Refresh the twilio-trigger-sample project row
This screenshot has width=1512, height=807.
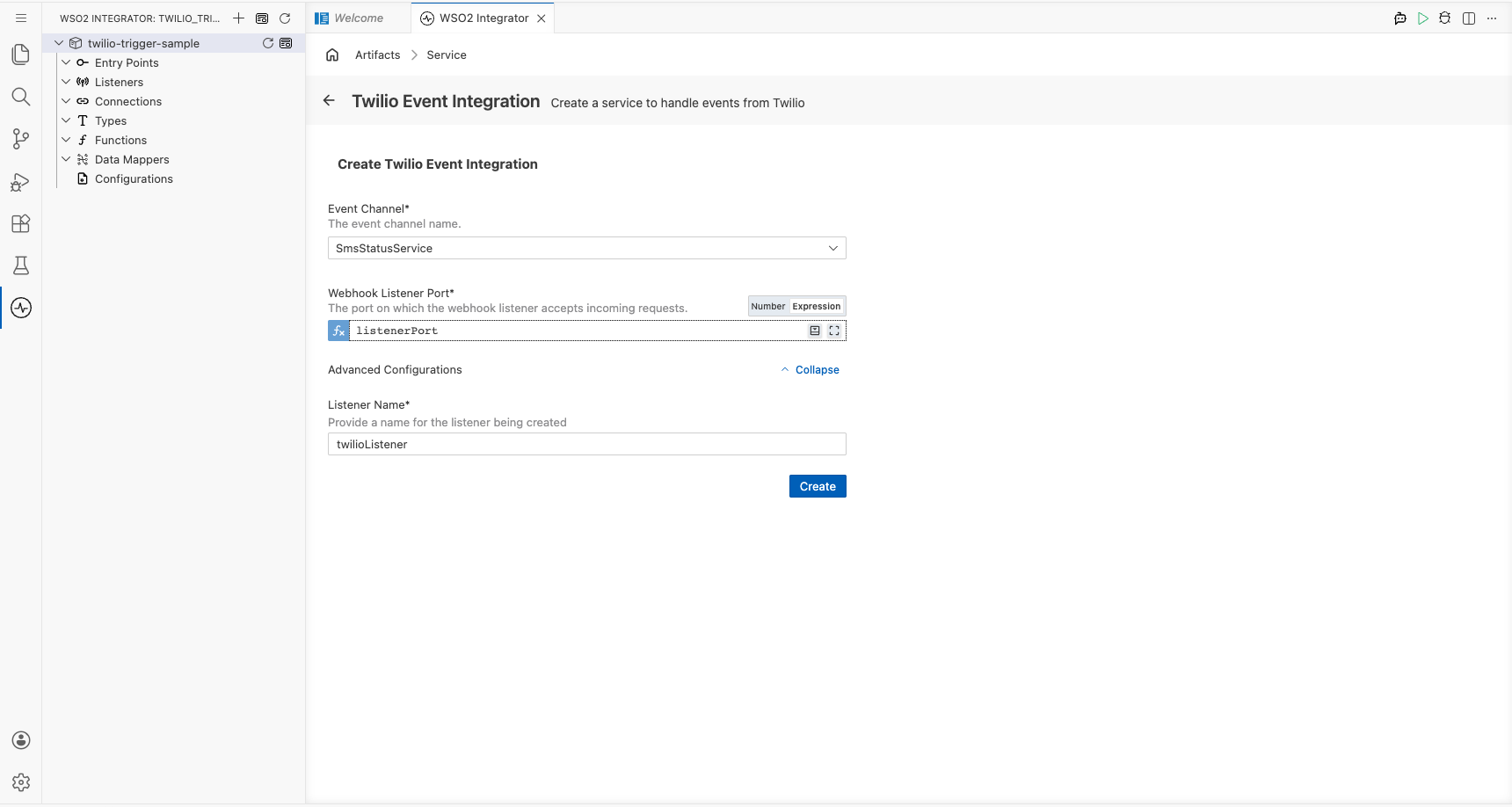268,43
